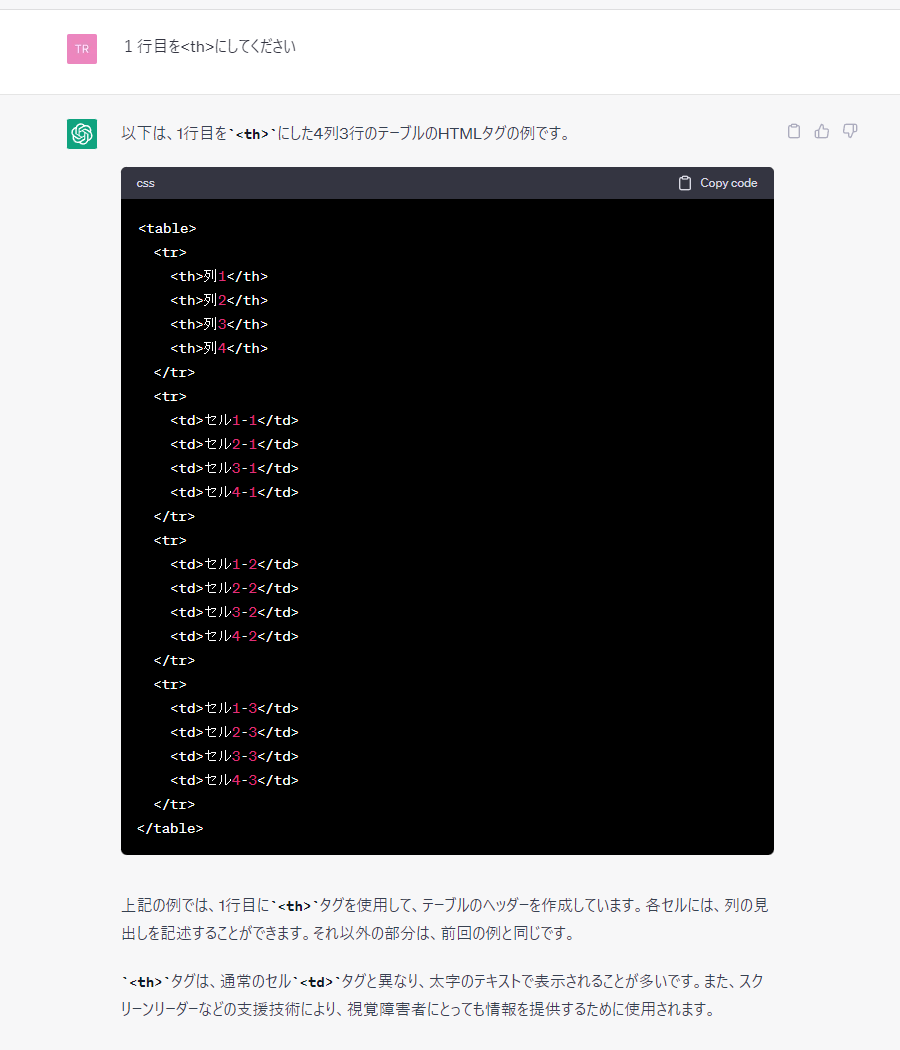Click the <td>セル2-2</td> code line
The height and width of the screenshot is (1050, 900).
234,589
